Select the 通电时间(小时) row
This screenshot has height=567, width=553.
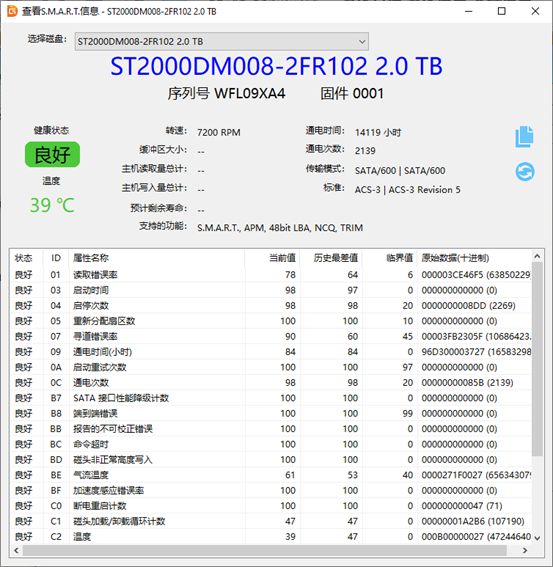pos(271,352)
